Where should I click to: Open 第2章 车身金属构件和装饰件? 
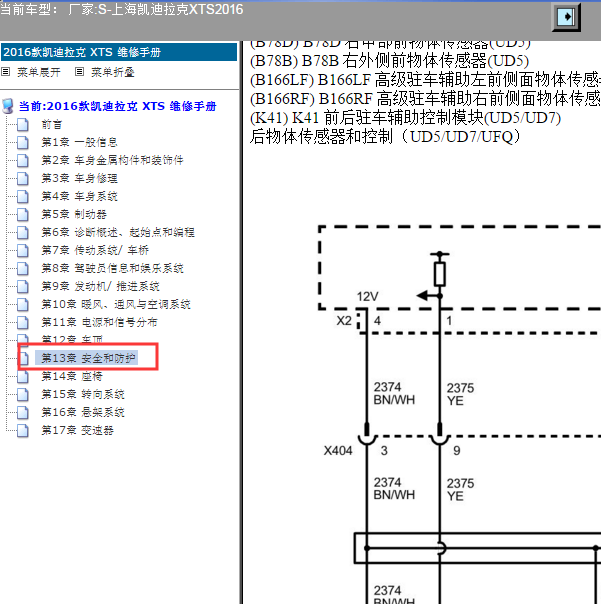pyautogui.click(x=112, y=161)
